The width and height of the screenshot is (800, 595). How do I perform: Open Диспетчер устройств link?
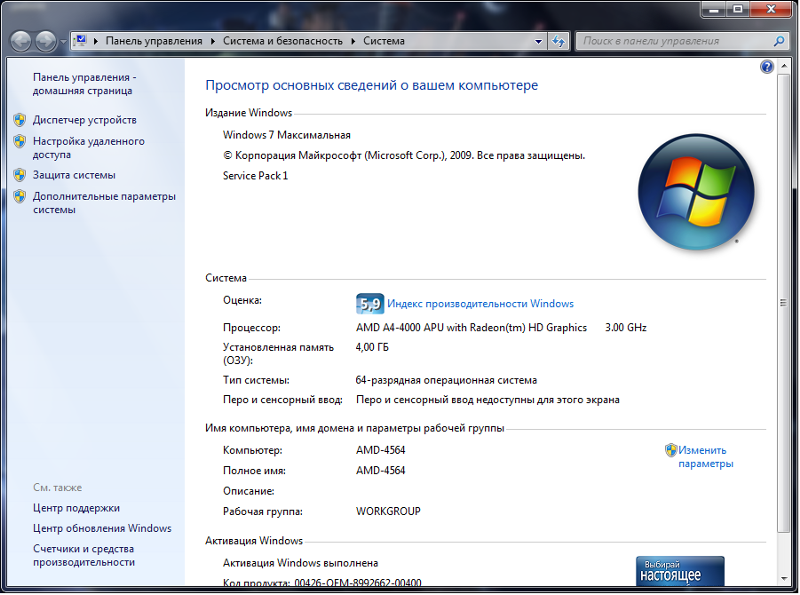[x=85, y=120]
